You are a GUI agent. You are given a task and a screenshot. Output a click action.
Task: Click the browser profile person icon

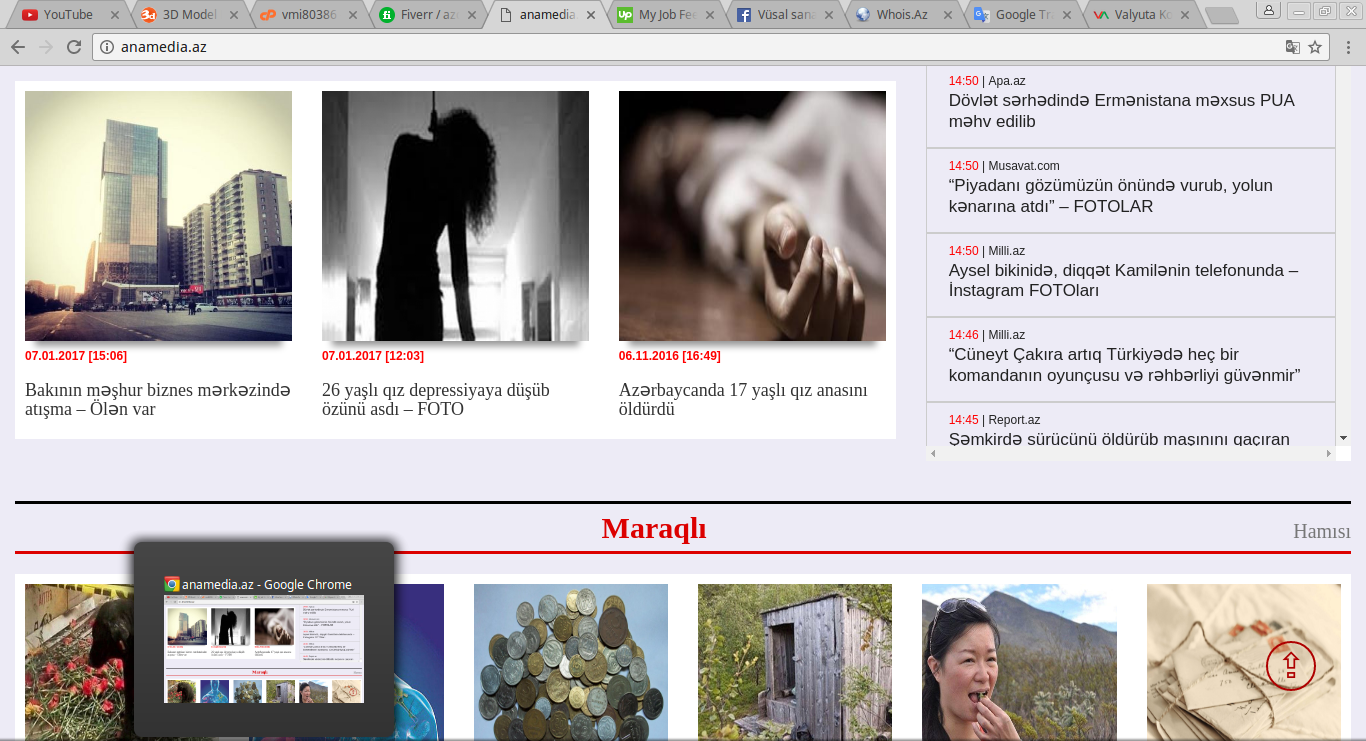click(1266, 12)
